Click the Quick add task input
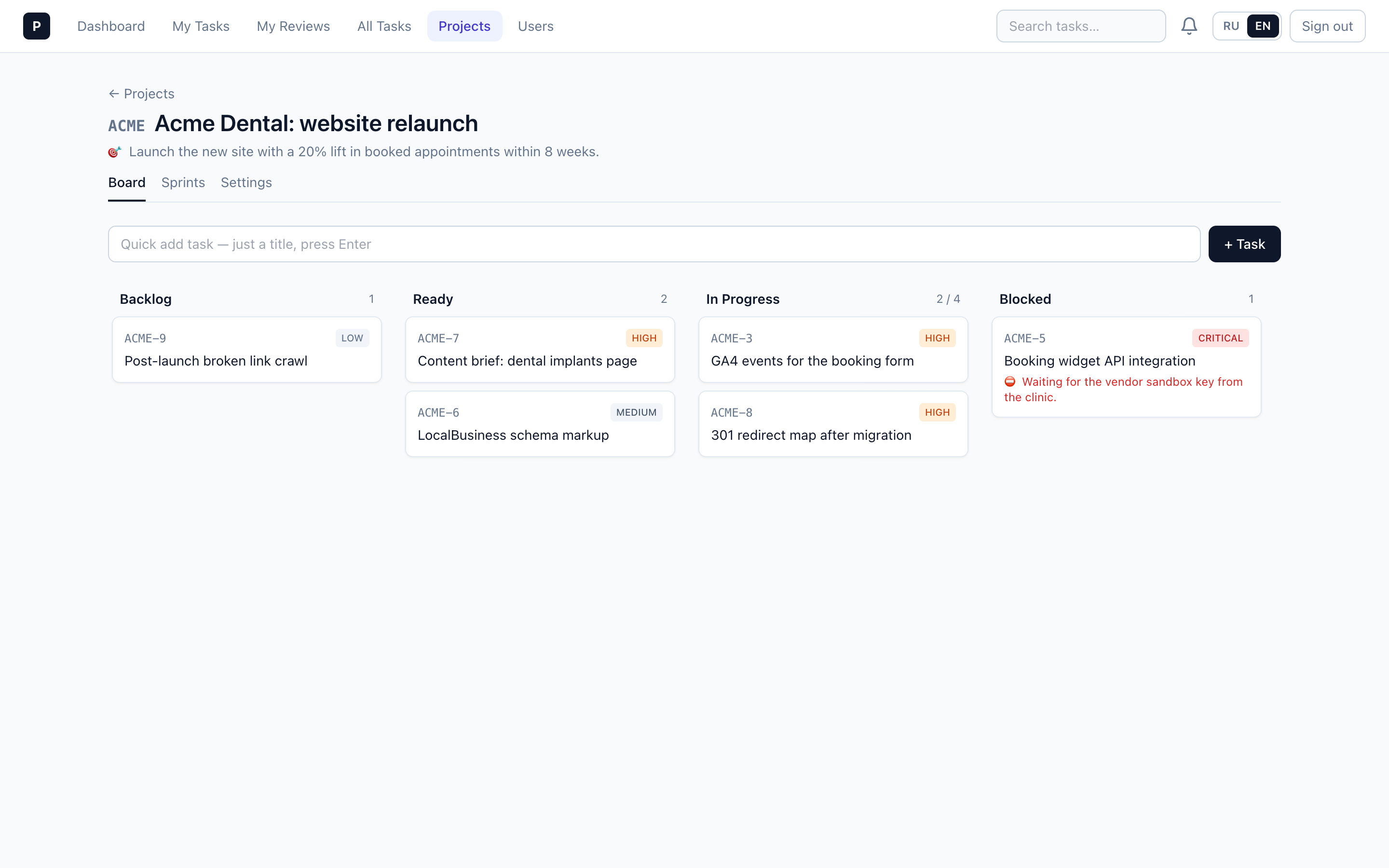 click(654, 244)
